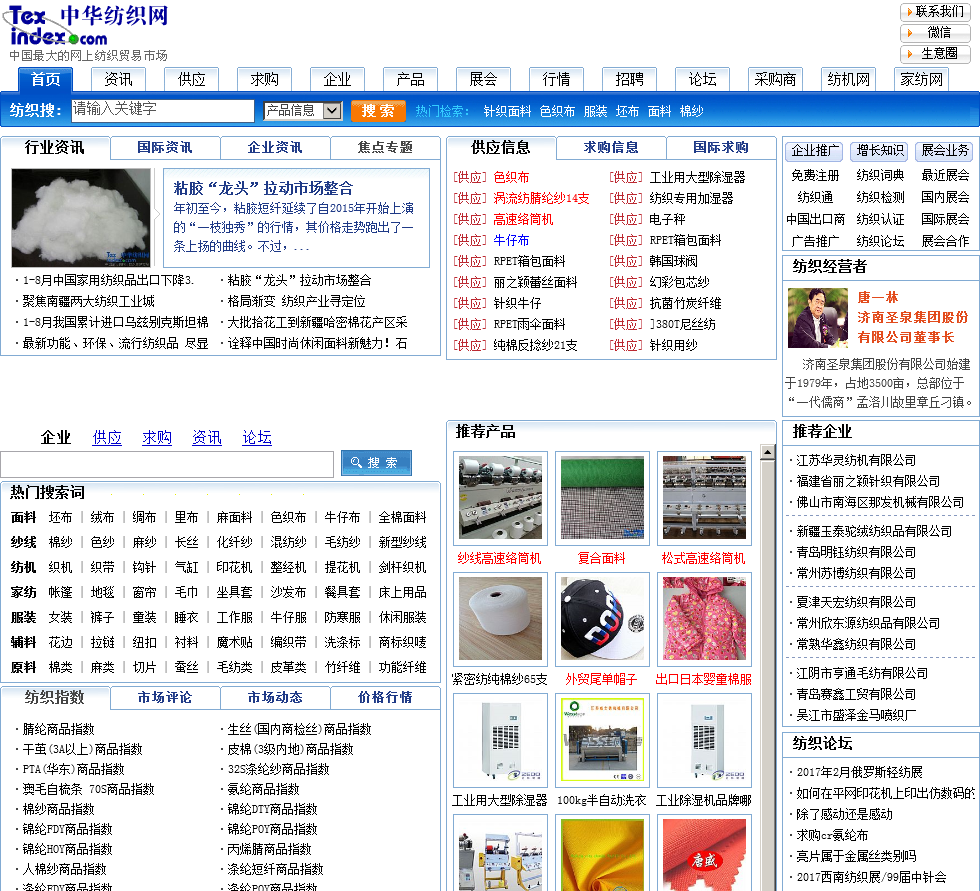The height and width of the screenshot is (891, 980).
Task: Open the 生意圈 button
Action: tap(936, 54)
